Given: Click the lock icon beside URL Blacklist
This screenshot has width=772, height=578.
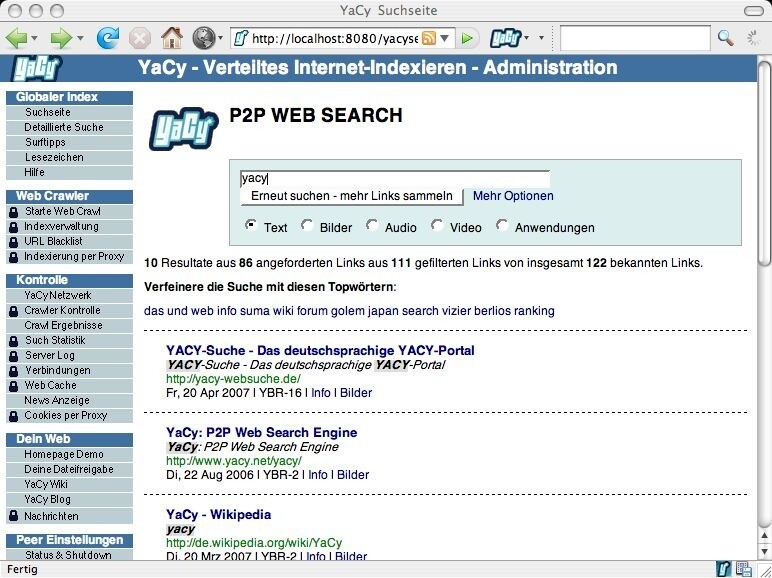Looking at the screenshot, I should pyautogui.click(x=13, y=242).
